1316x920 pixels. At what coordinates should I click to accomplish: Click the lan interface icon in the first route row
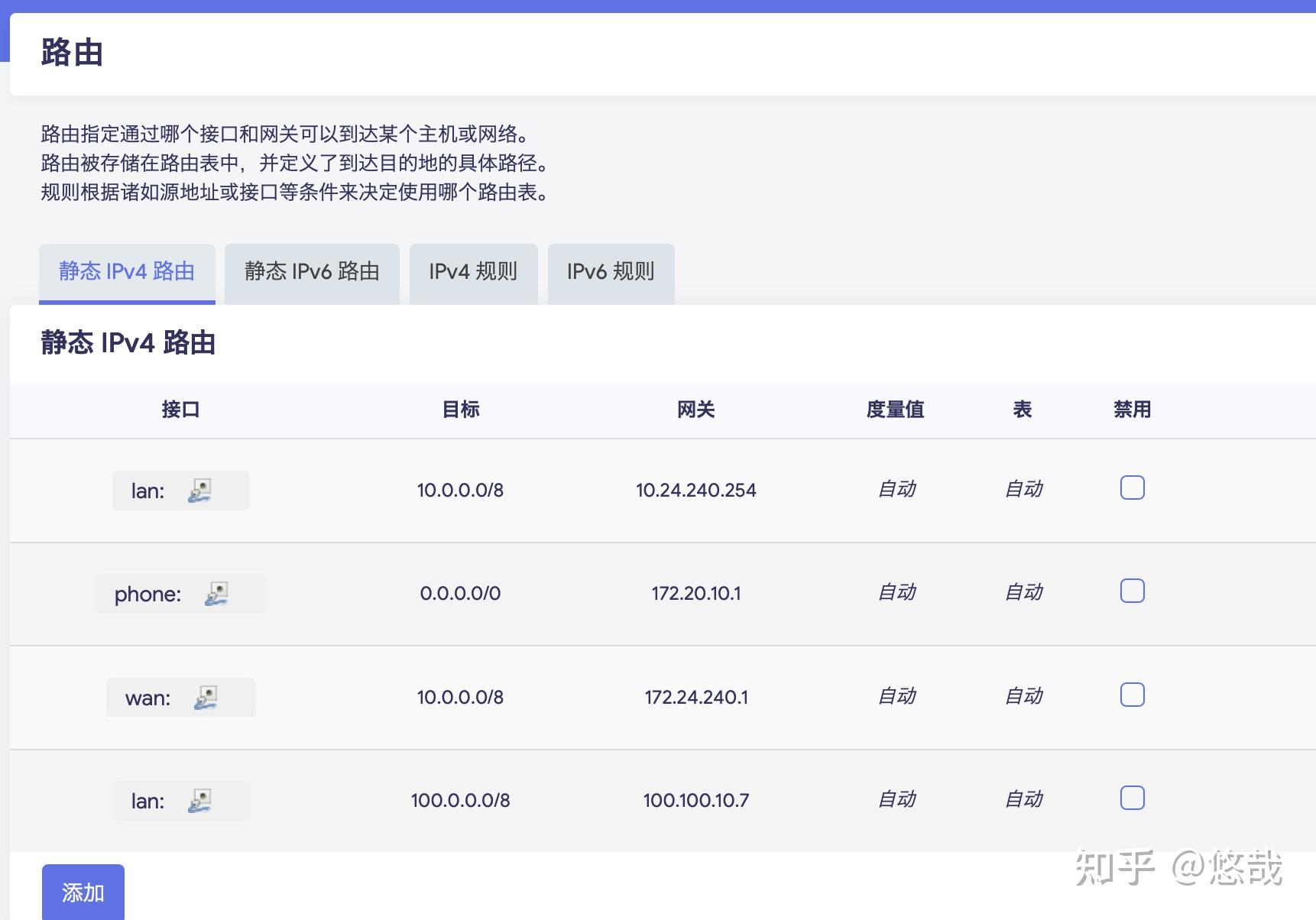(201, 491)
